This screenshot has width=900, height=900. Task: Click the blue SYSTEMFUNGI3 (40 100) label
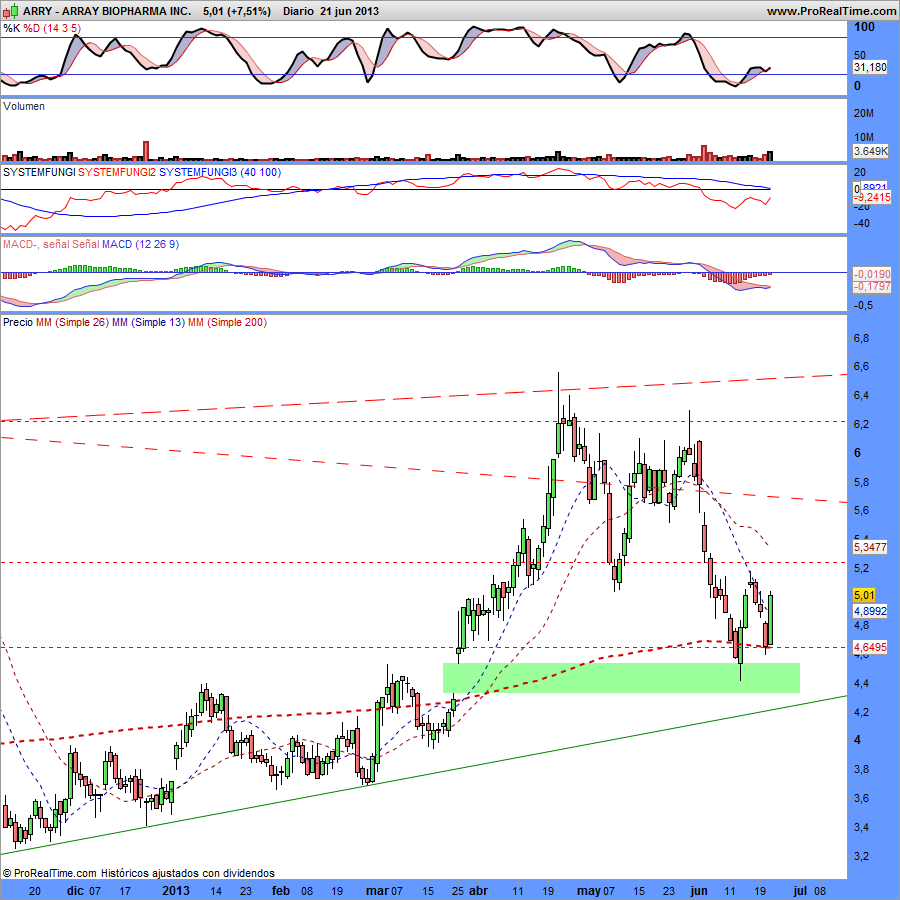(x=220, y=172)
